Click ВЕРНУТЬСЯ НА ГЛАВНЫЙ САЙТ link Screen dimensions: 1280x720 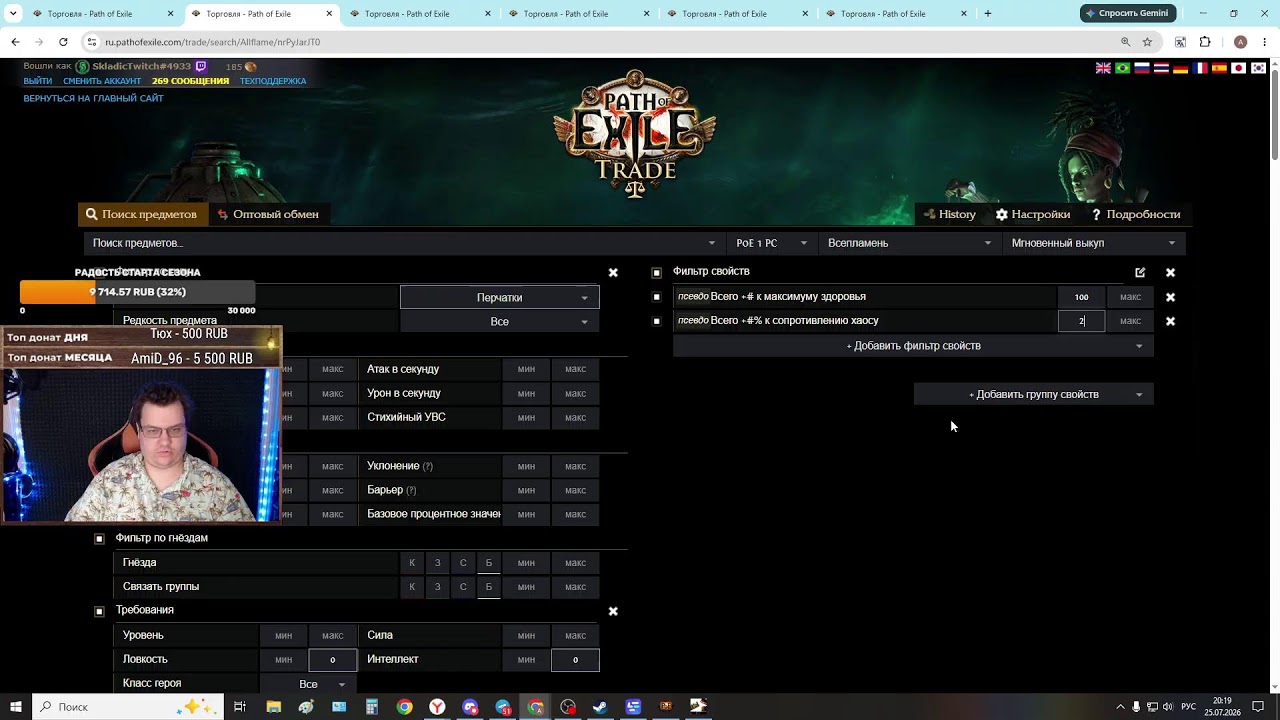click(x=93, y=98)
